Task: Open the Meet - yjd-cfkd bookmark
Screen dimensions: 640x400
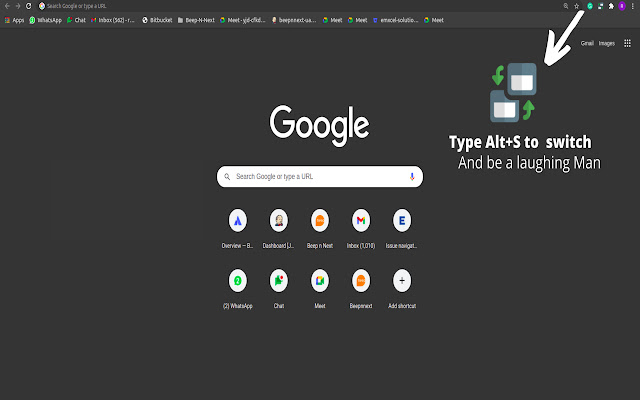Action: (x=243, y=20)
